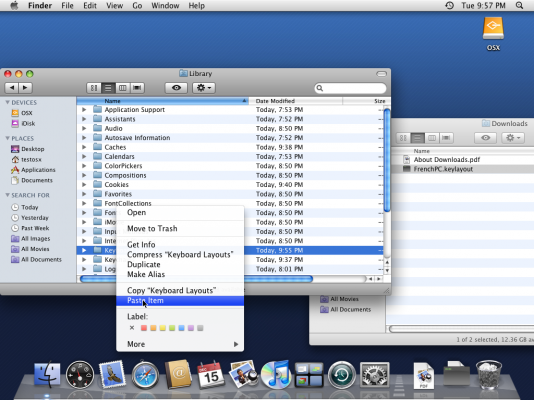Open Spaces icon in the Dock
534x400 pixels.
pos(309,375)
